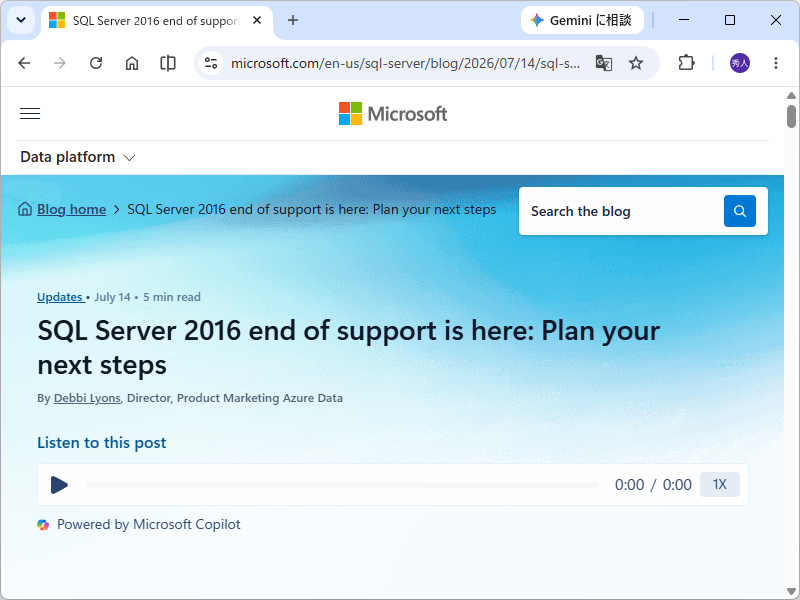Click the scrollbar up arrow
800x600 pixels.
pyautogui.click(x=791, y=95)
